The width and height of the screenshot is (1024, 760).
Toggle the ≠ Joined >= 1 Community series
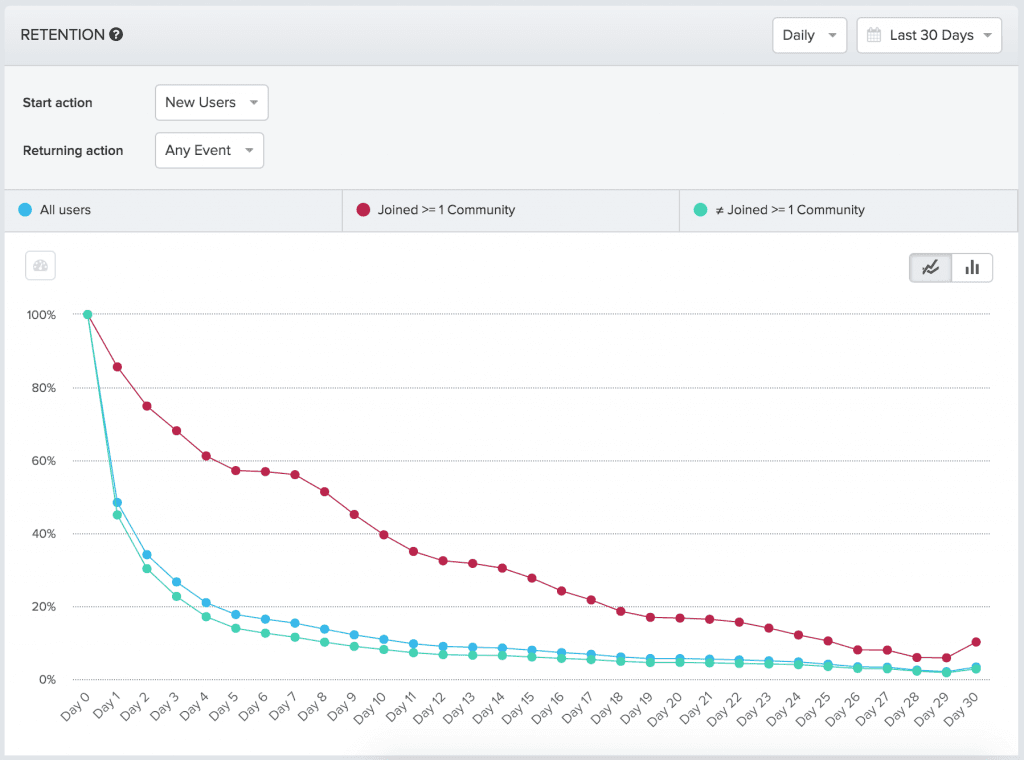[790, 210]
